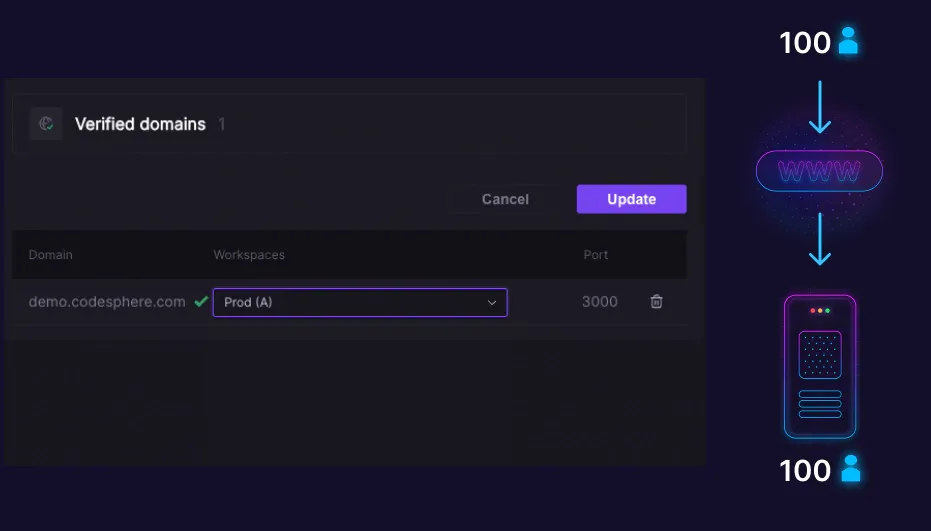Click the arrow pointing down to WWW
Image resolution: width=931 pixels, height=531 pixels.
820,107
